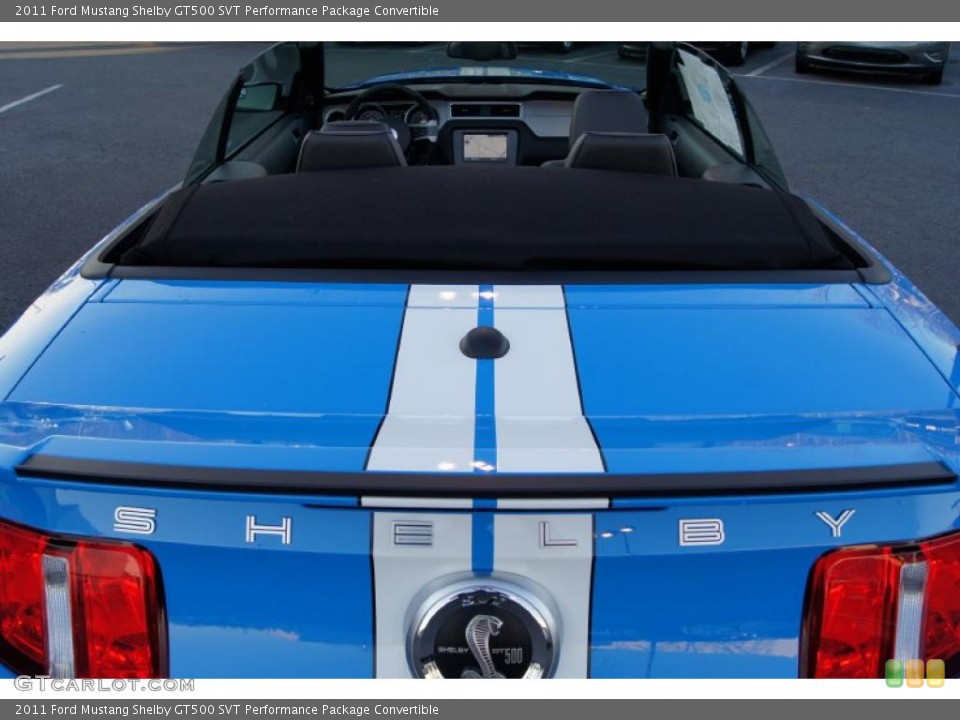This screenshot has width=960, height=720.
Task: Click the bottom caption text for the Shelby GT500 convertible
Action: 227,710
